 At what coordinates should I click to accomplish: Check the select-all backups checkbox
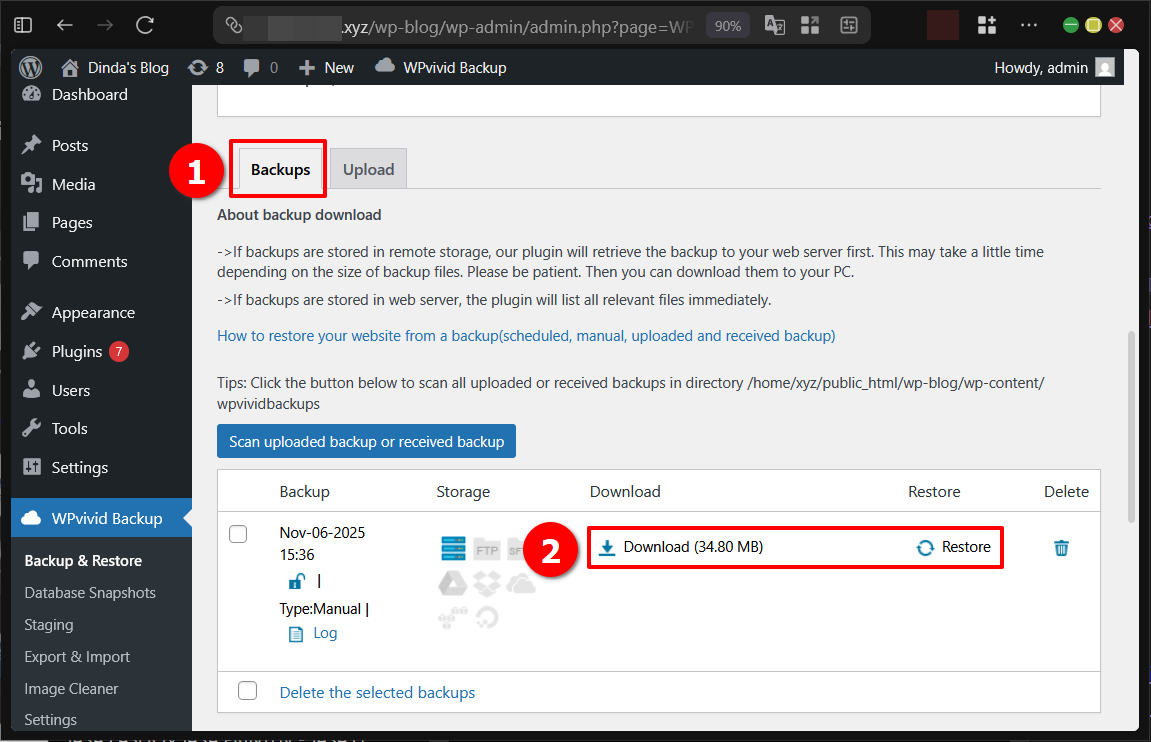(x=247, y=690)
